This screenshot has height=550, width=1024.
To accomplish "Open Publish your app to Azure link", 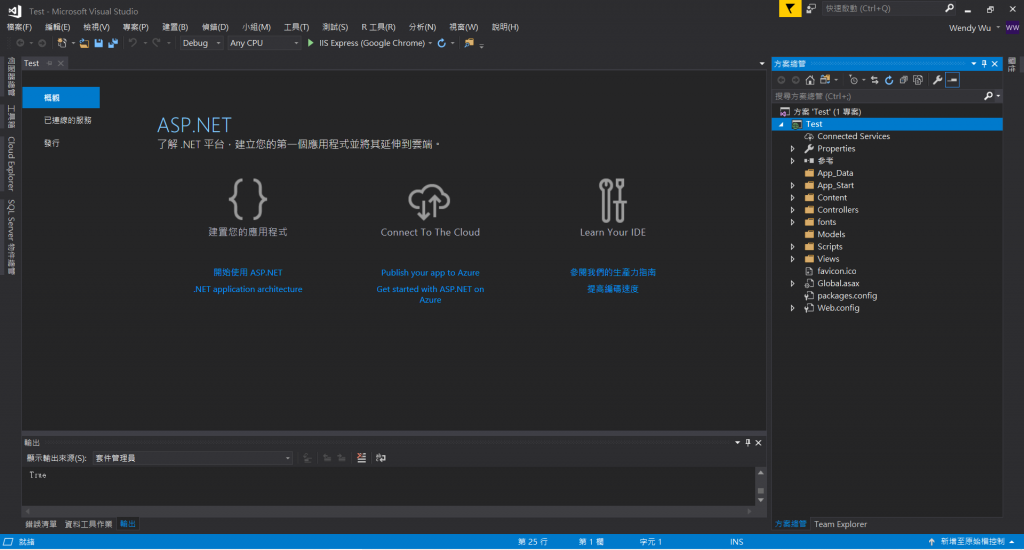I will 430,272.
